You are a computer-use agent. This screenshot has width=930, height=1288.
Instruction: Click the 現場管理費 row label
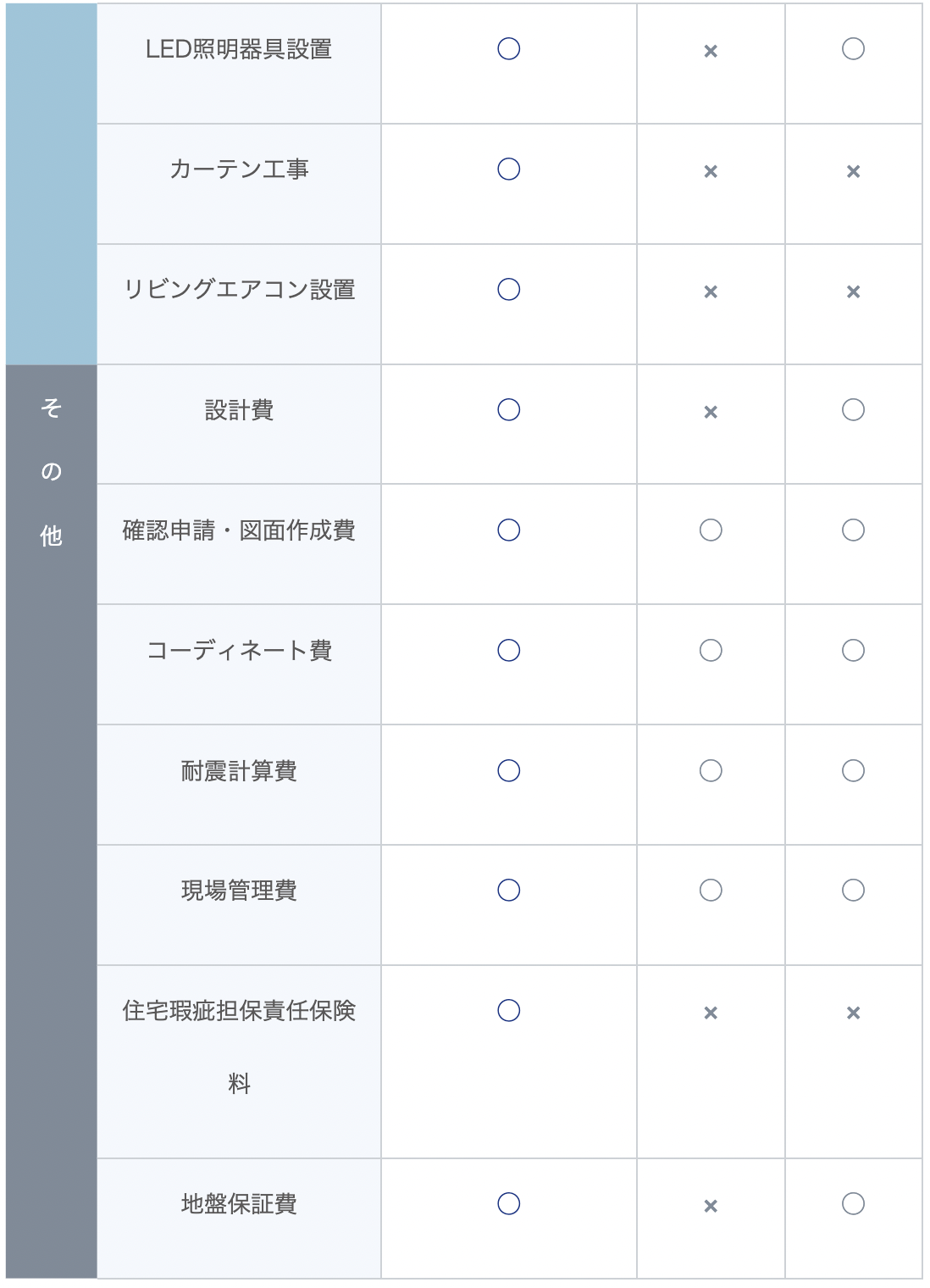click(x=239, y=891)
